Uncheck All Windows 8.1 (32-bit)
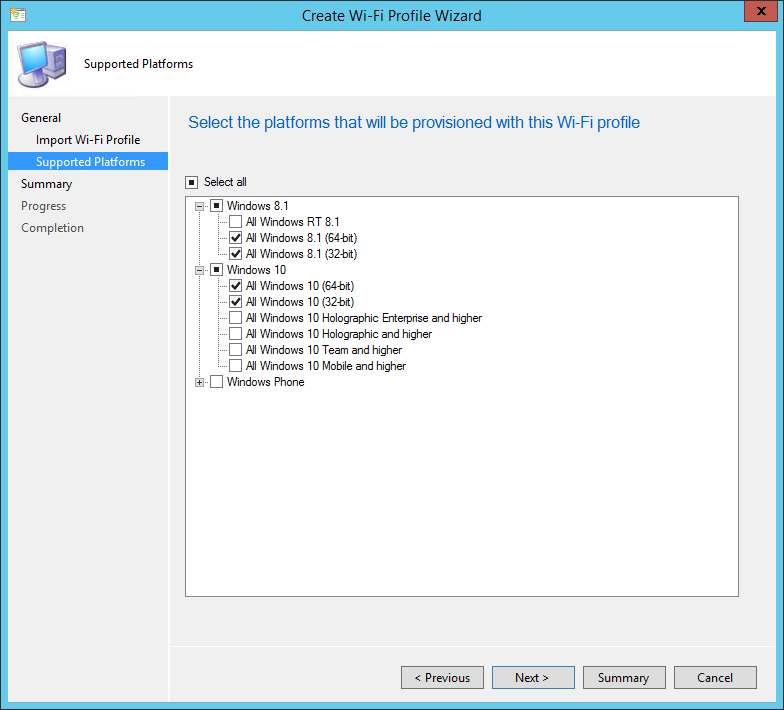The width and height of the screenshot is (784, 710). click(236, 254)
